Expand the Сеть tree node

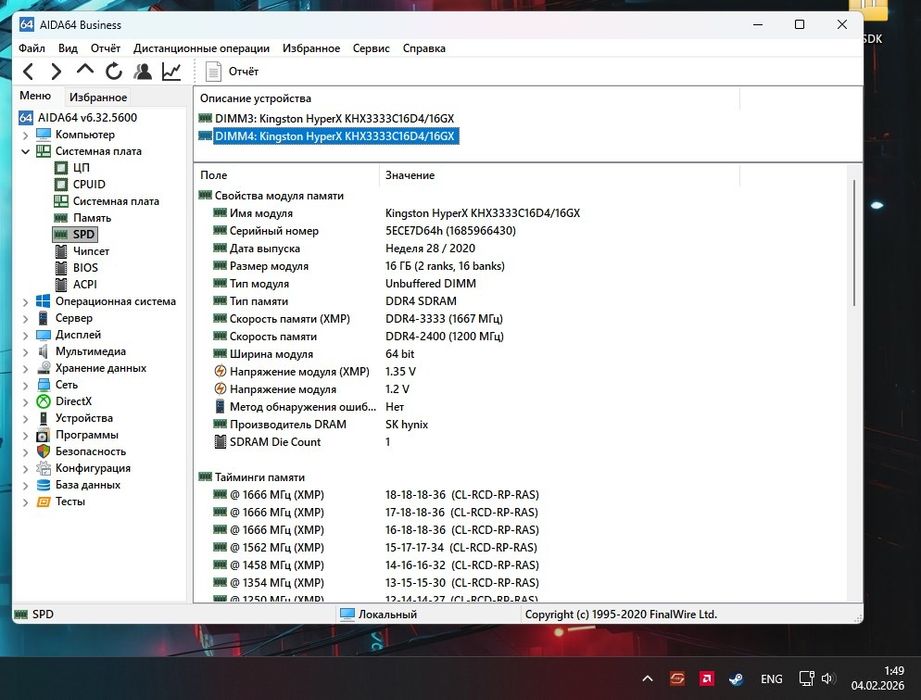25,385
